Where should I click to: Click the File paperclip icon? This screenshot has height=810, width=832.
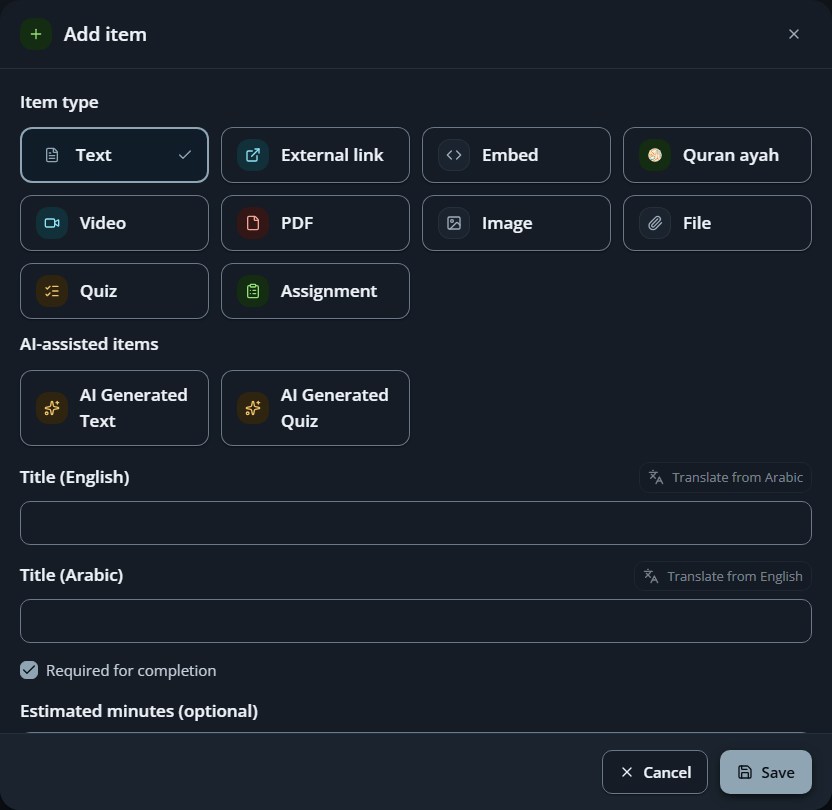[655, 223]
